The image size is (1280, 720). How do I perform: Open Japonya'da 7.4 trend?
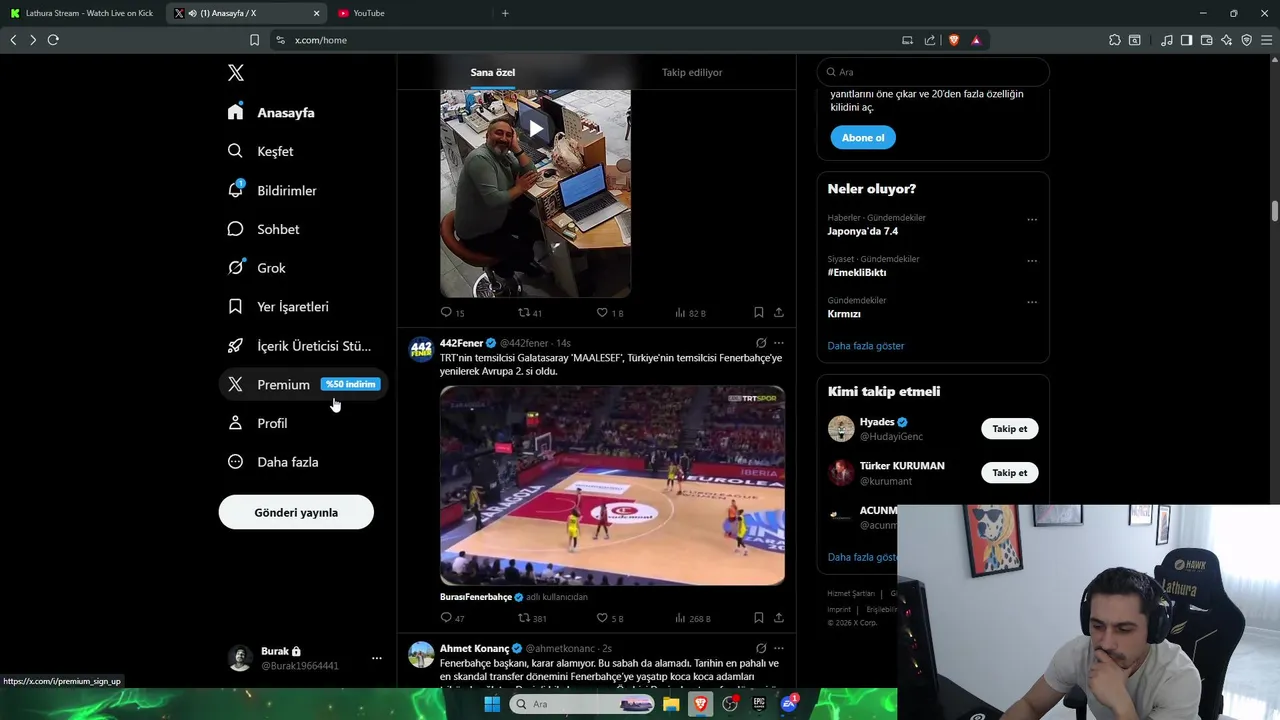(x=863, y=231)
